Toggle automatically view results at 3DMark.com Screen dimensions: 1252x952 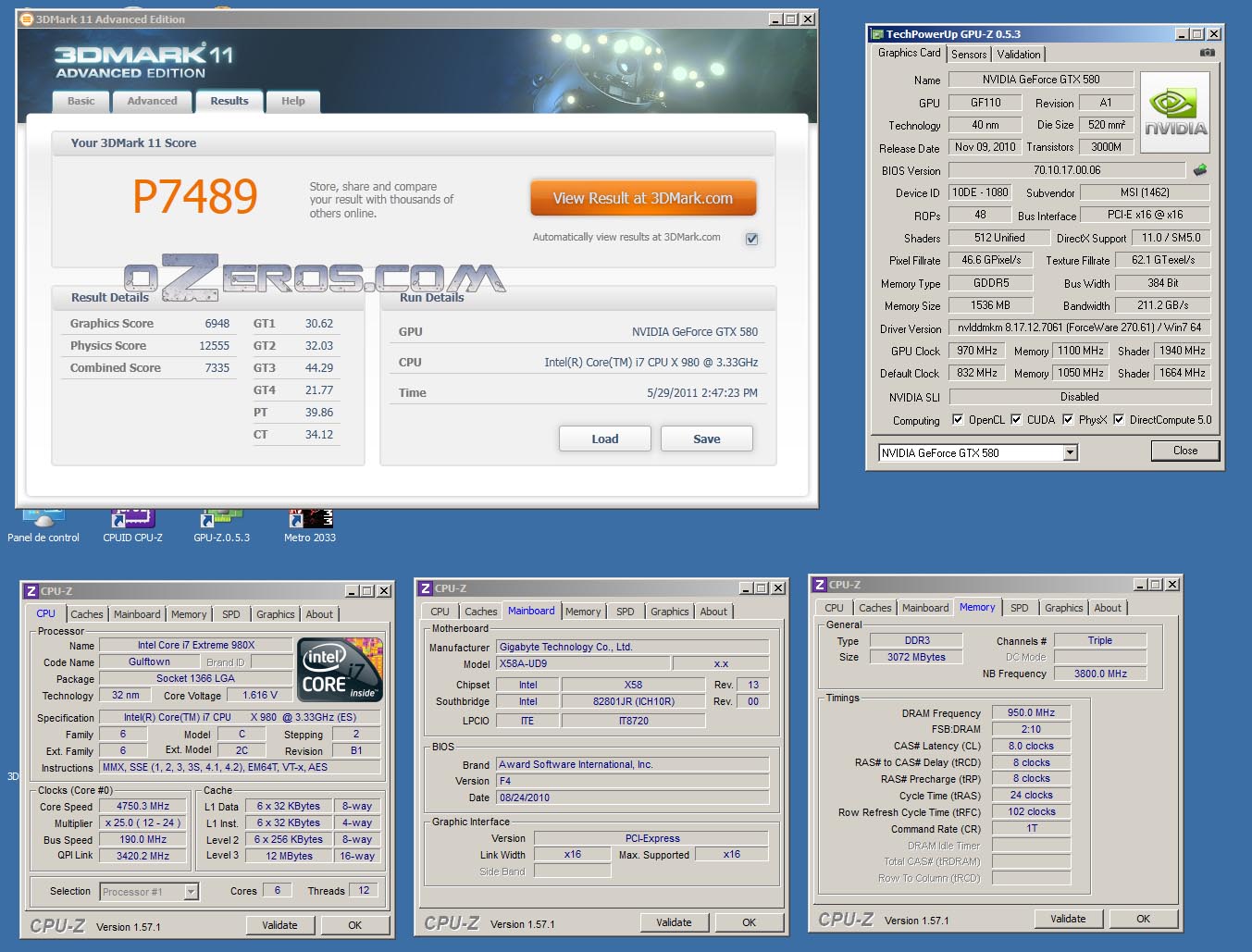[x=751, y=239]
